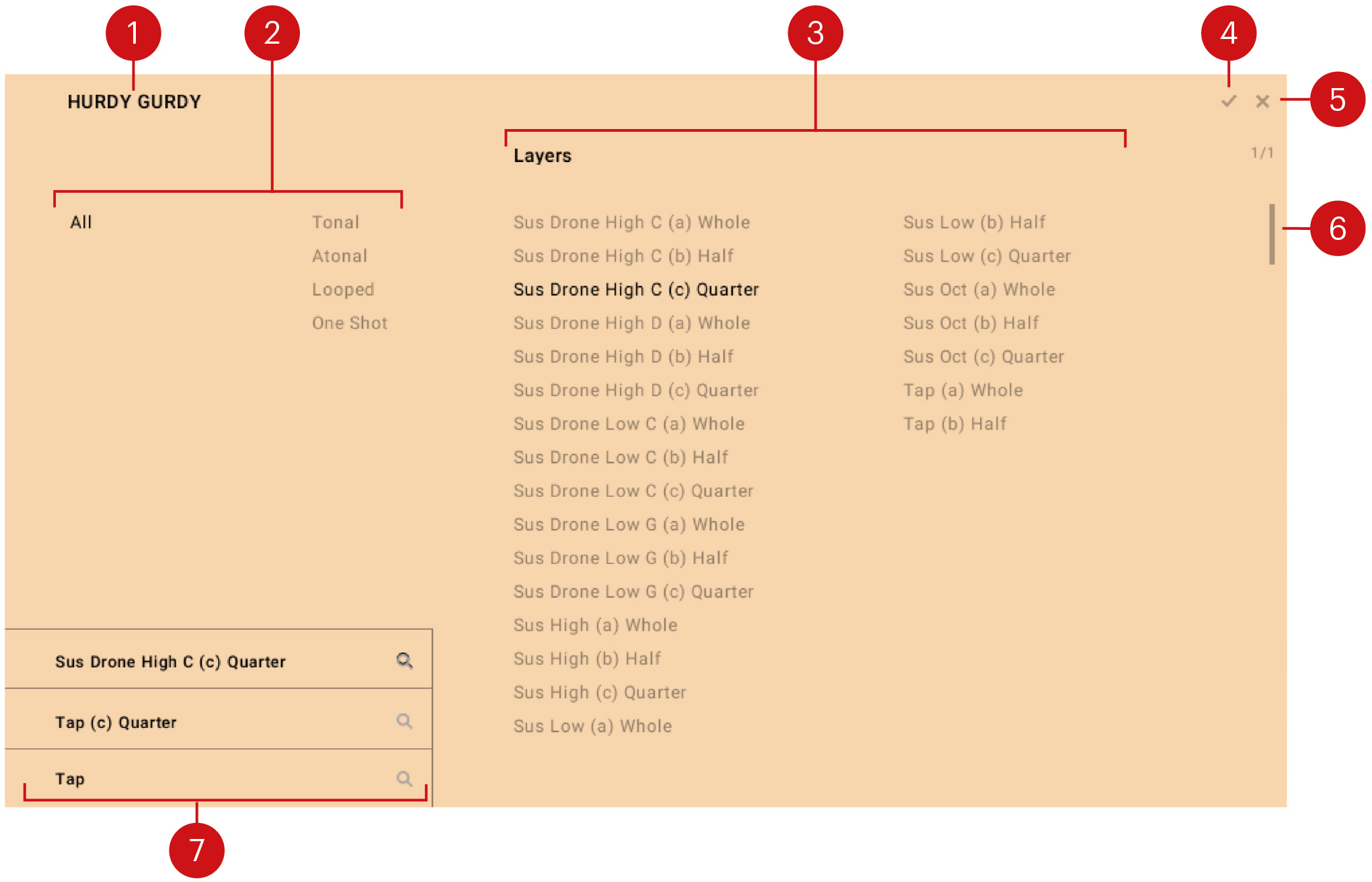Click the vertical scrollbar handle
The image size is (1372, 882).
click(x=1271, y=234)
